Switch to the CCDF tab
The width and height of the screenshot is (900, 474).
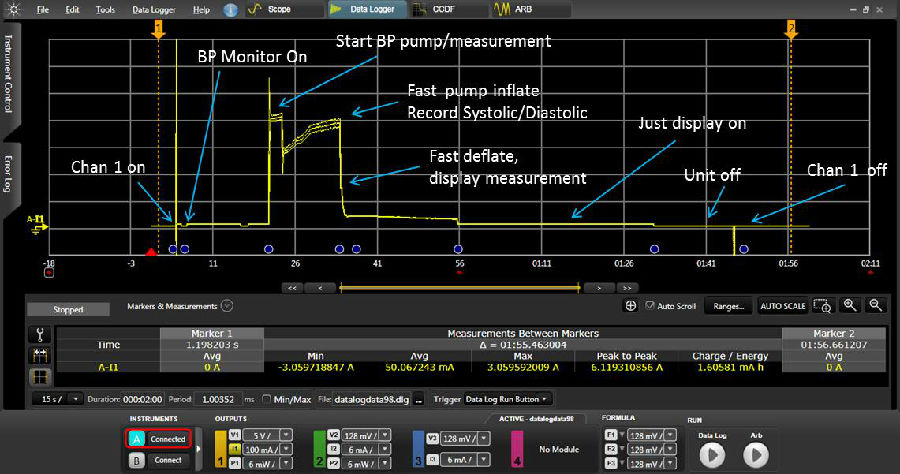(448, 9)
